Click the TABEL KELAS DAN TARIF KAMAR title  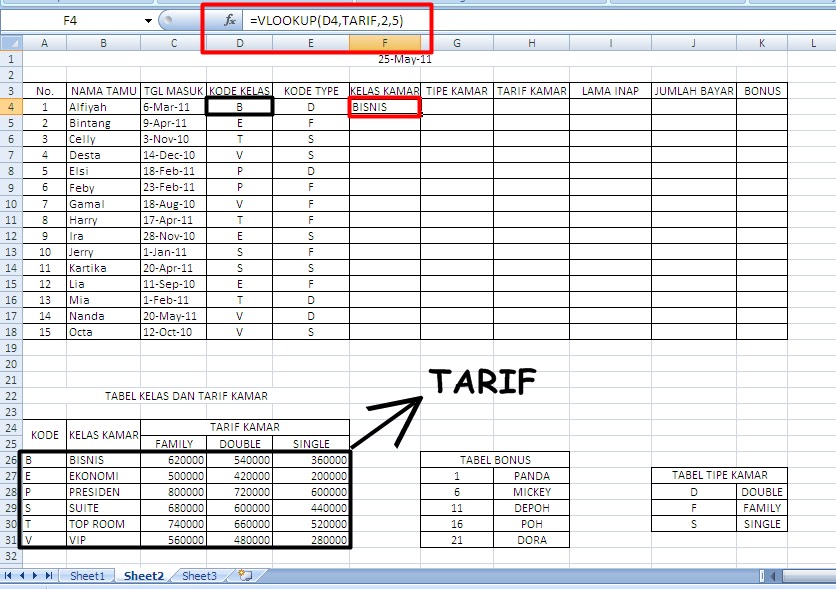(186, 396)
